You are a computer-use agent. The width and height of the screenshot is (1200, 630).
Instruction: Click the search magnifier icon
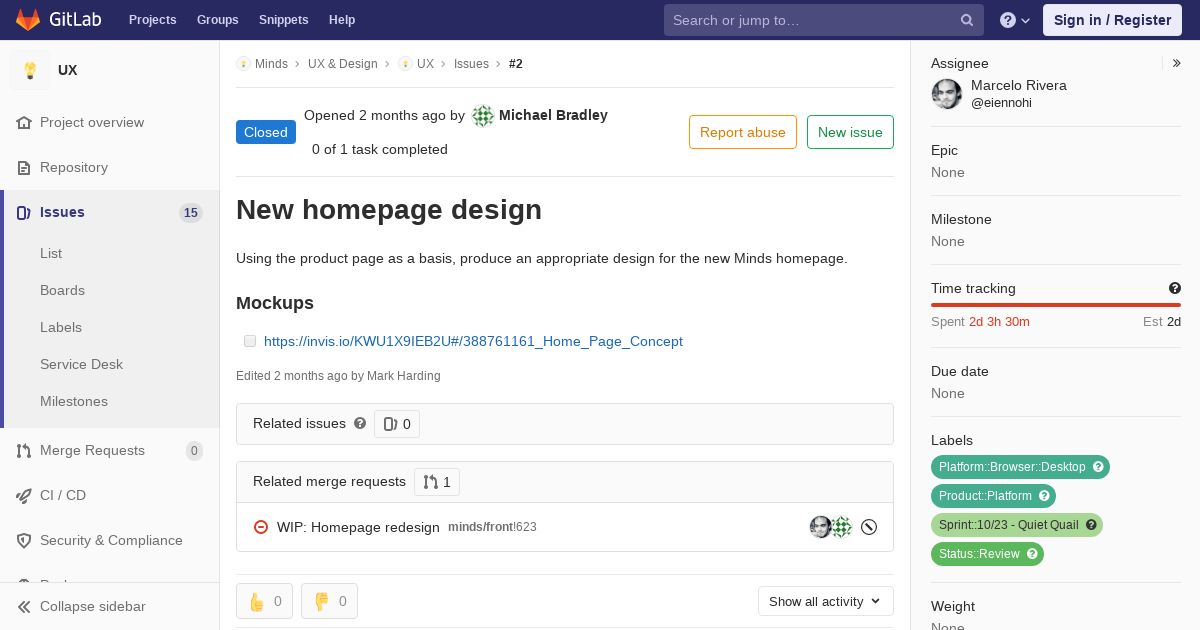[967, 20]
